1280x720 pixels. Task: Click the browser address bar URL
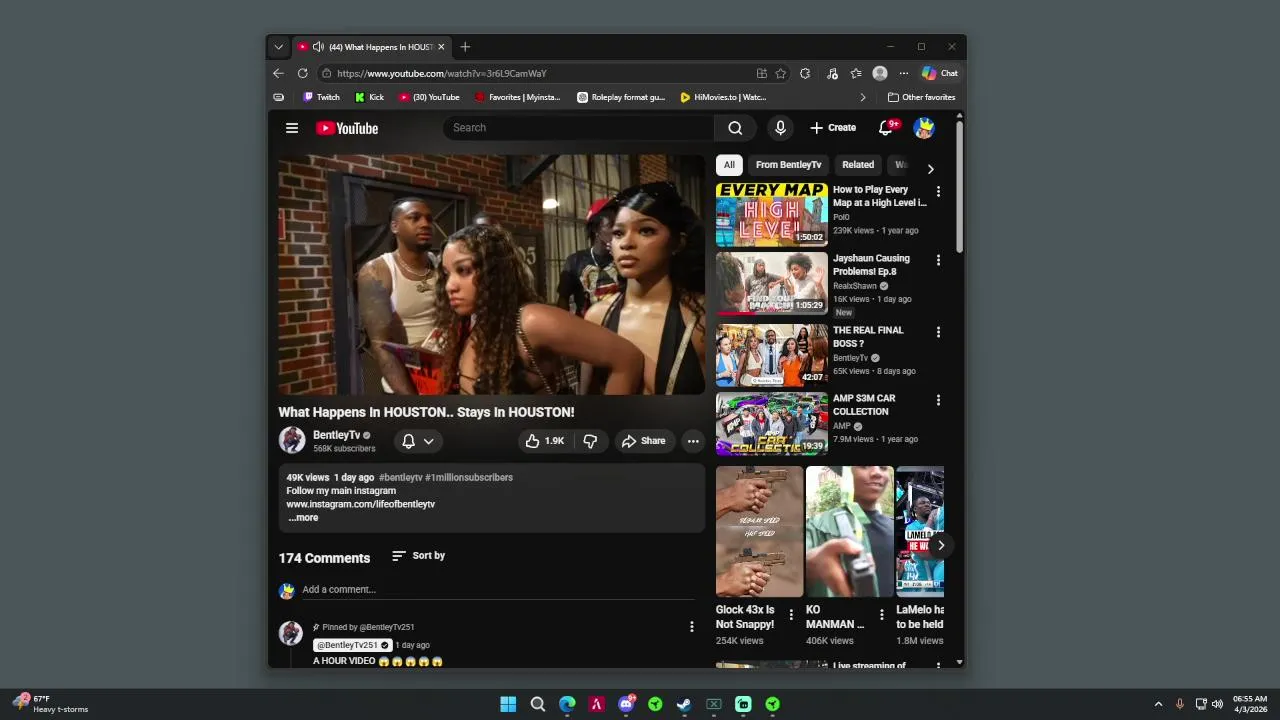pos(442,73)
